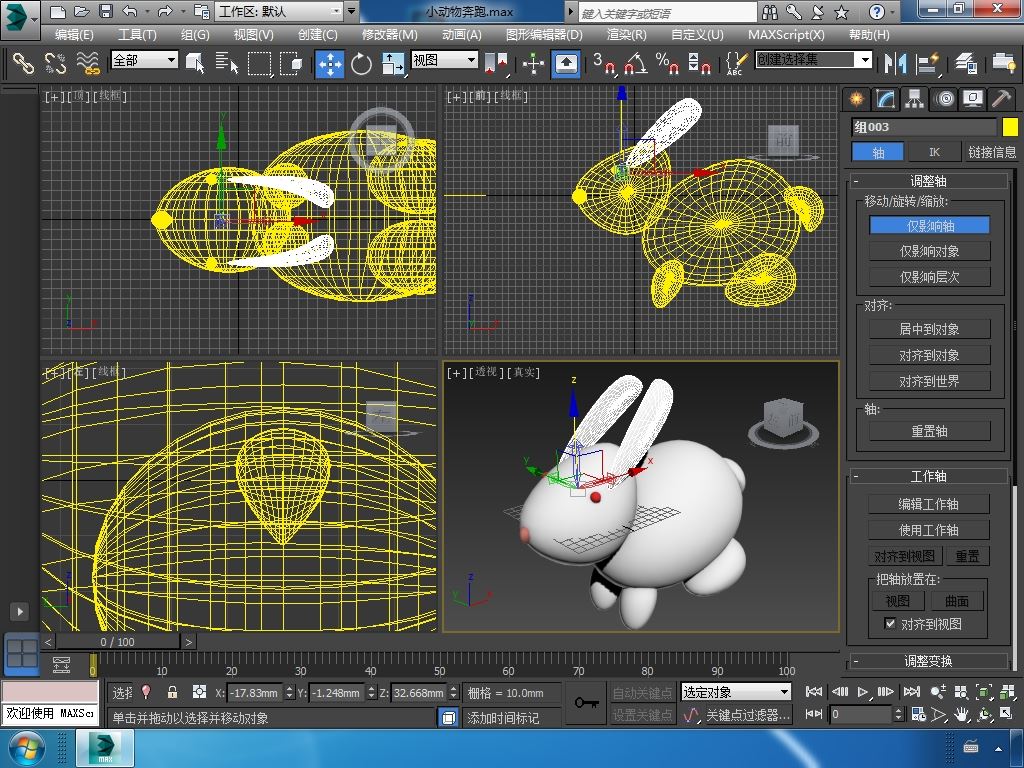This screenshot has height=768, width=1024.
Task: Open the 全部 selection filter dropdown
Action: [x=144, y=60]
